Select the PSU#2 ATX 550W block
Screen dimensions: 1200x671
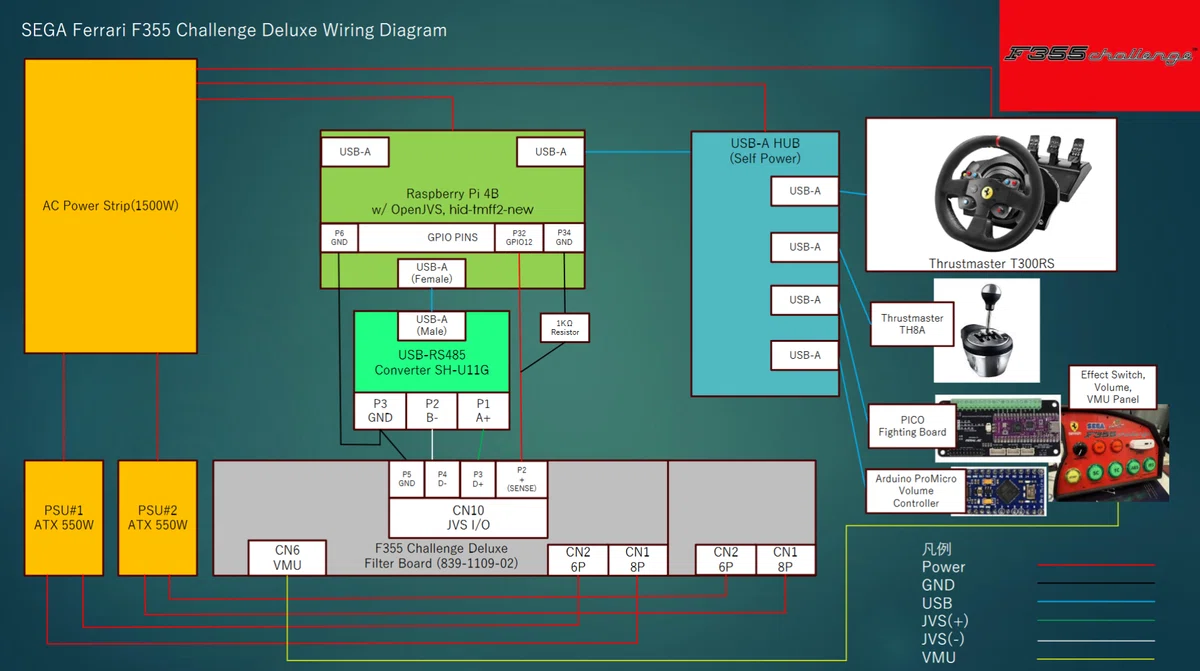[158, 517]
